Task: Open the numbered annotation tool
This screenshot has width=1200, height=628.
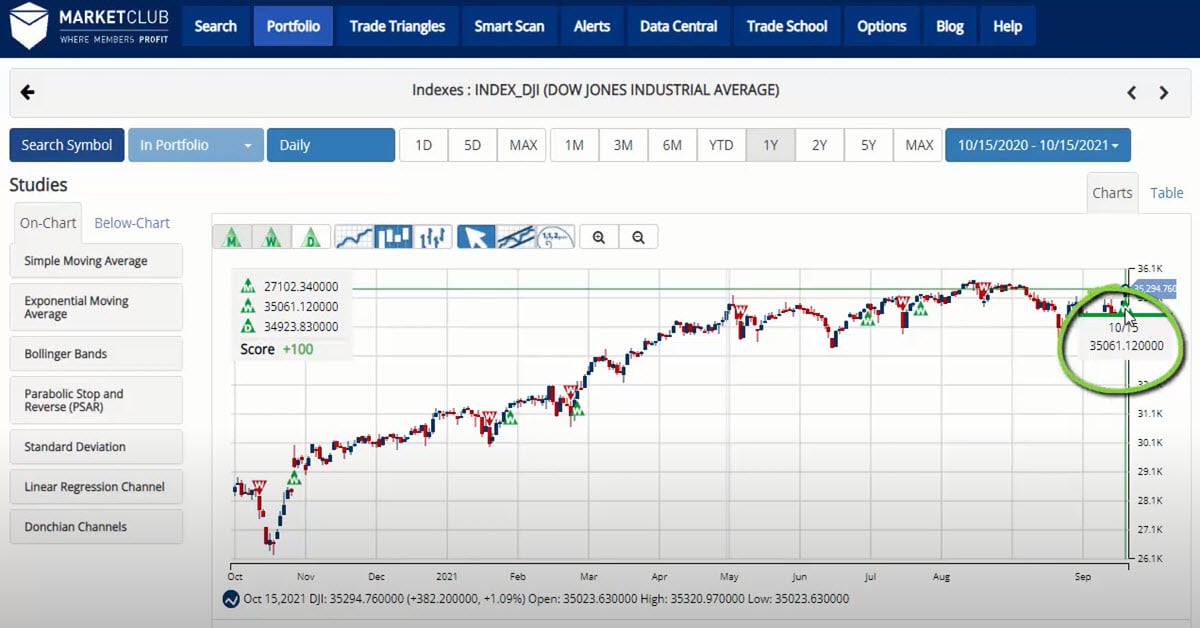Action: coord(556,237)
